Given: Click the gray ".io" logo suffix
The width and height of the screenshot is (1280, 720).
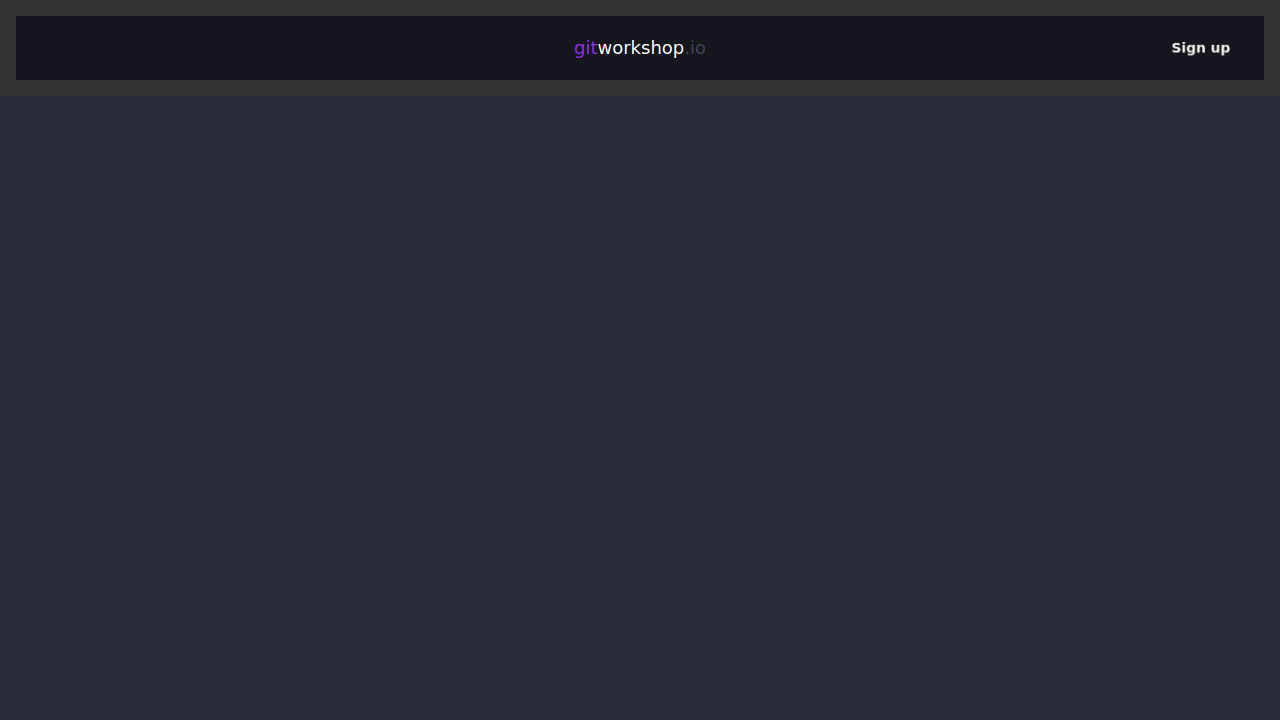Looking at the screenshot, I should (696, 48).
